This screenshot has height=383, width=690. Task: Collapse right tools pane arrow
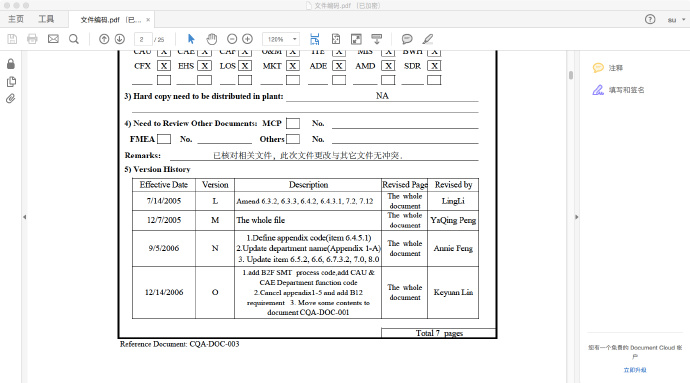click(x=576, y=217)
